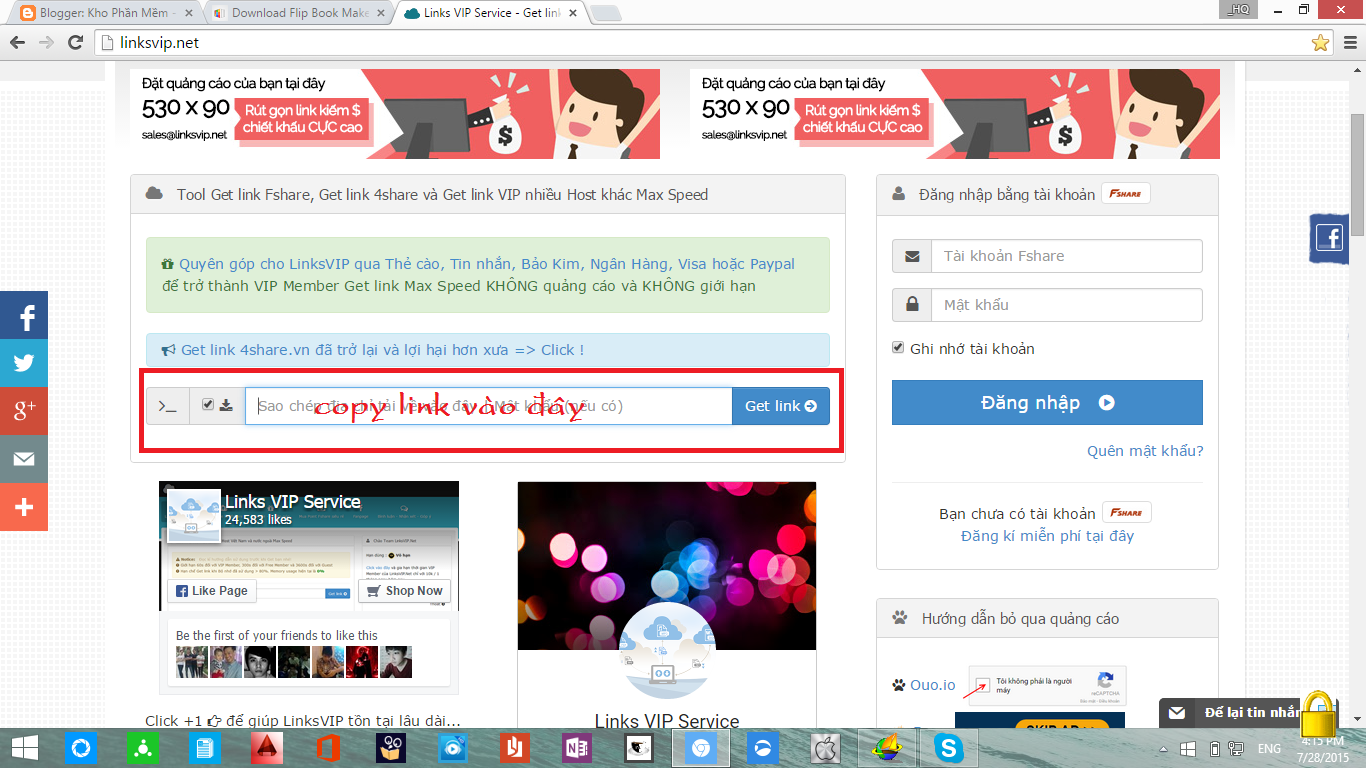Image resolution: width=1366 pixels, height=768 pixels.
Task: Select the Links VIP Service tab
Action: point(490,13)
